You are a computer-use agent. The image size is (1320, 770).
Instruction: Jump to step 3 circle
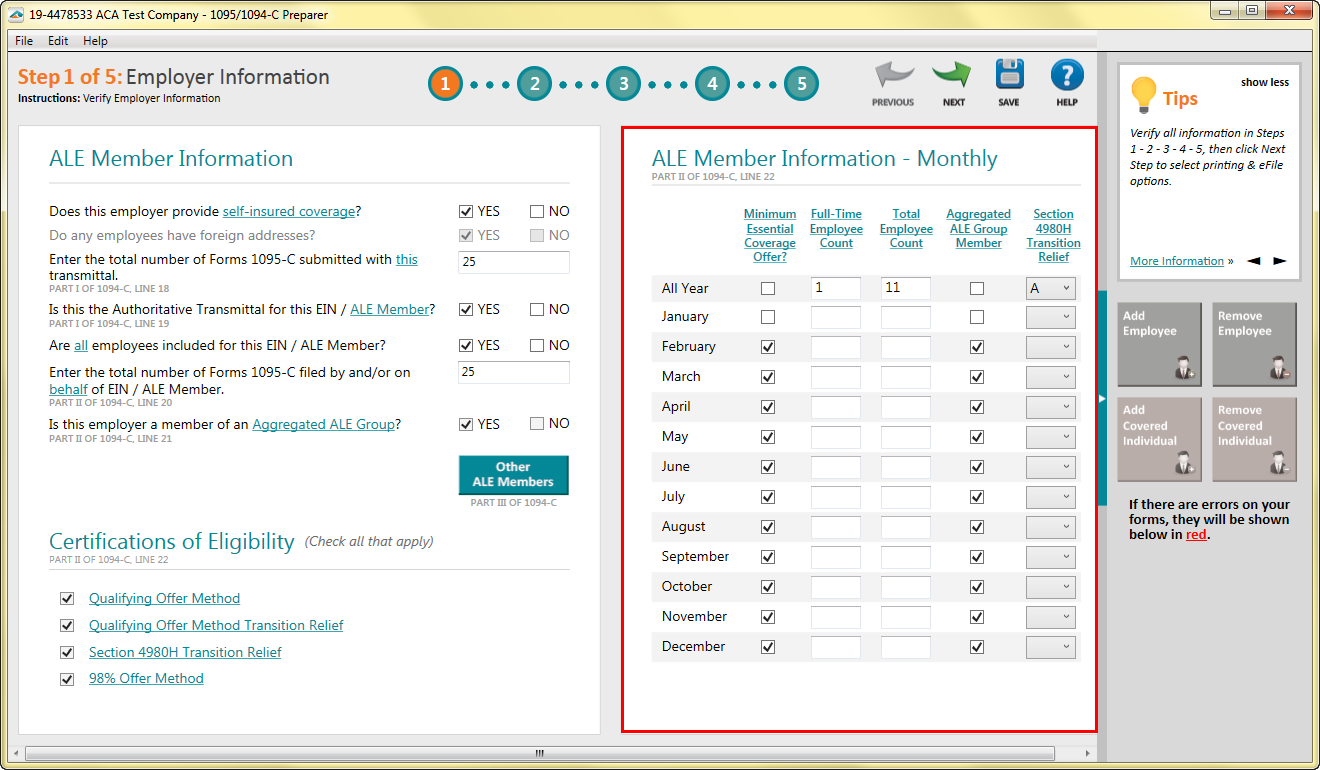[x=623, y=84]
